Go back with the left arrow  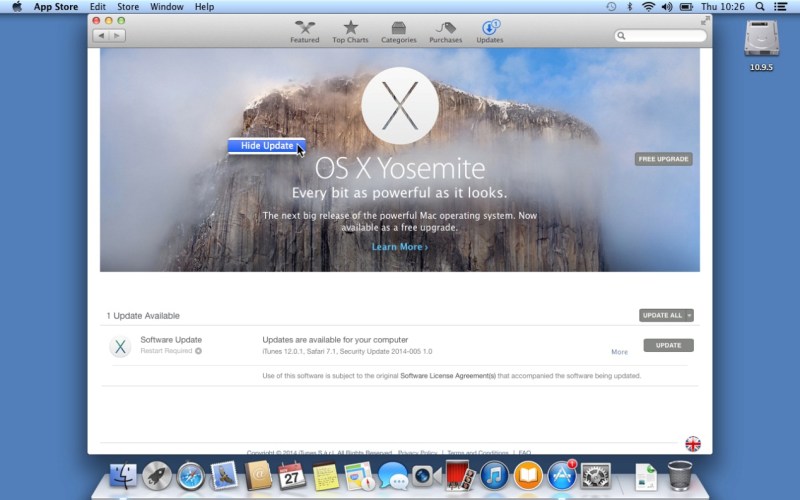point(101,36)
